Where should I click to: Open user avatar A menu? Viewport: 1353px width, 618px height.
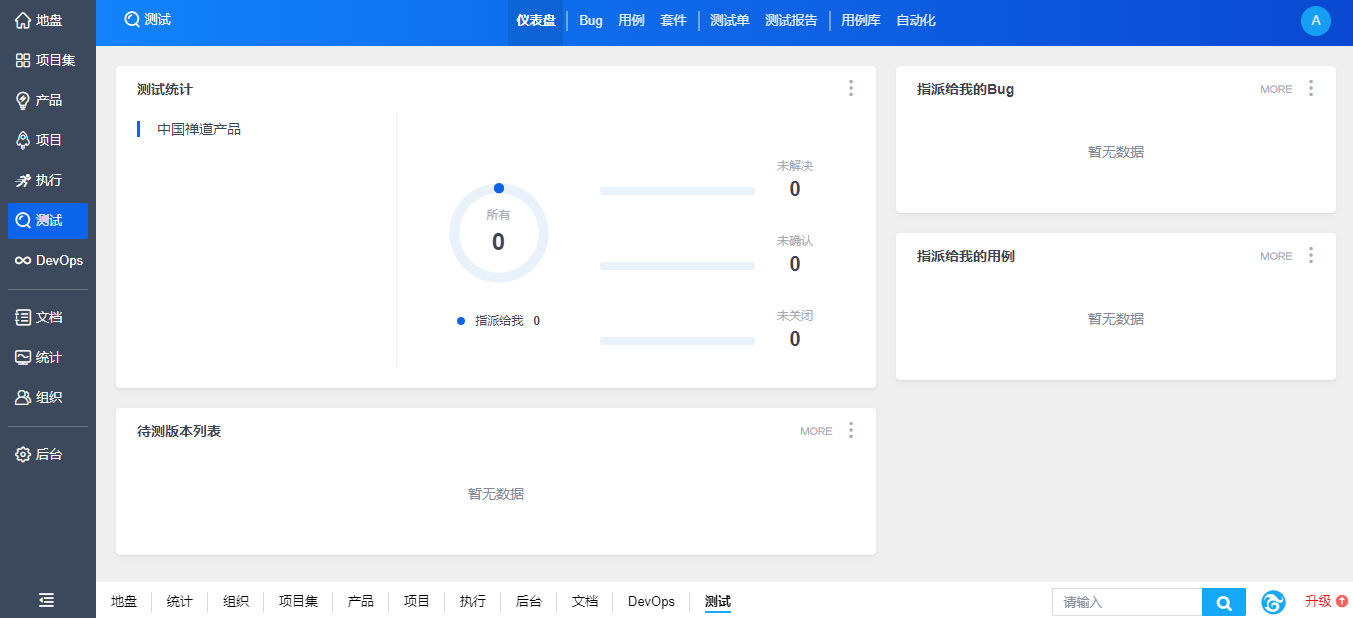click(x=1315, y=20)
